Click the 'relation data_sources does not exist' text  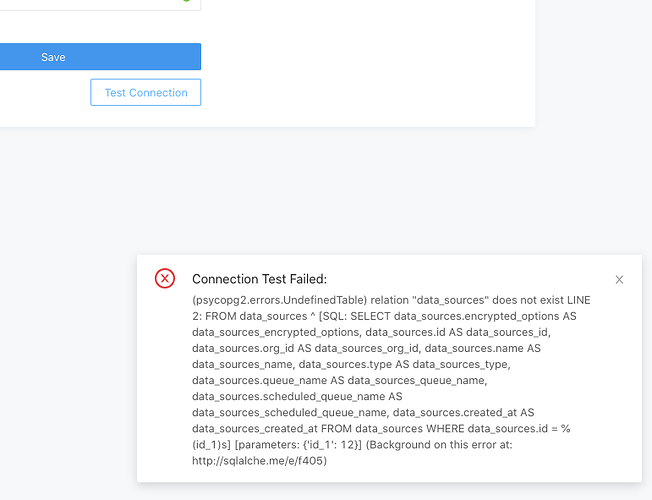pos(467,300)
